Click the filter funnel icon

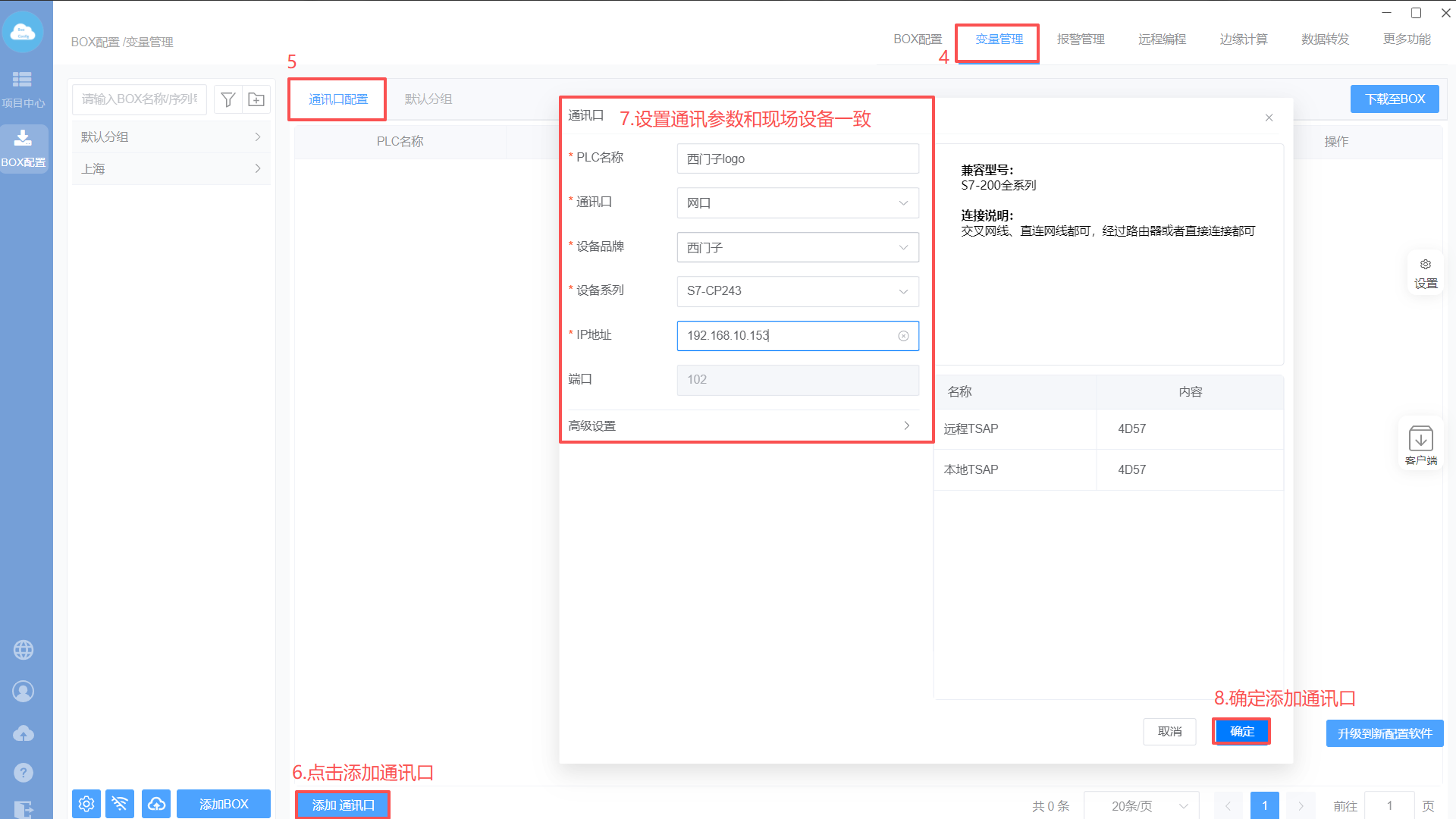227,99
